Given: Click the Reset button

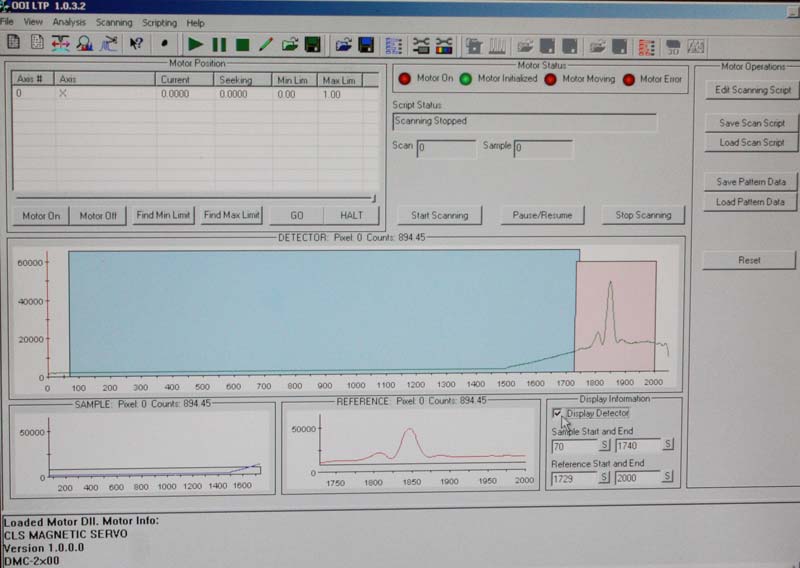Looking at the screenshot, I should pyautogui.click(x=749, y=260).
